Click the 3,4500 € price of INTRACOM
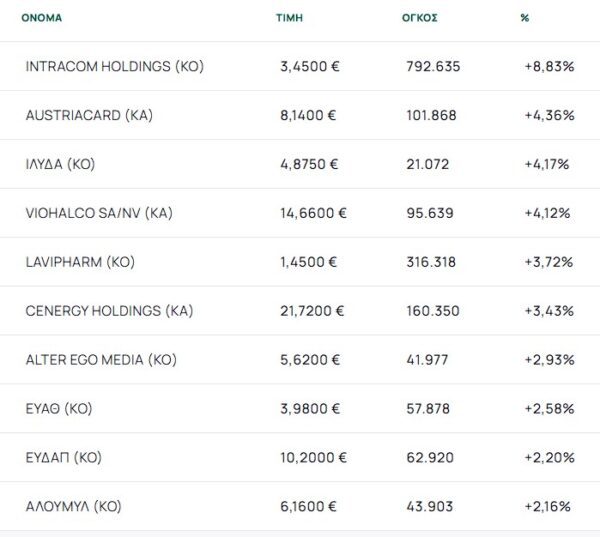Screen dimensions: 600x537 (309, 66)
